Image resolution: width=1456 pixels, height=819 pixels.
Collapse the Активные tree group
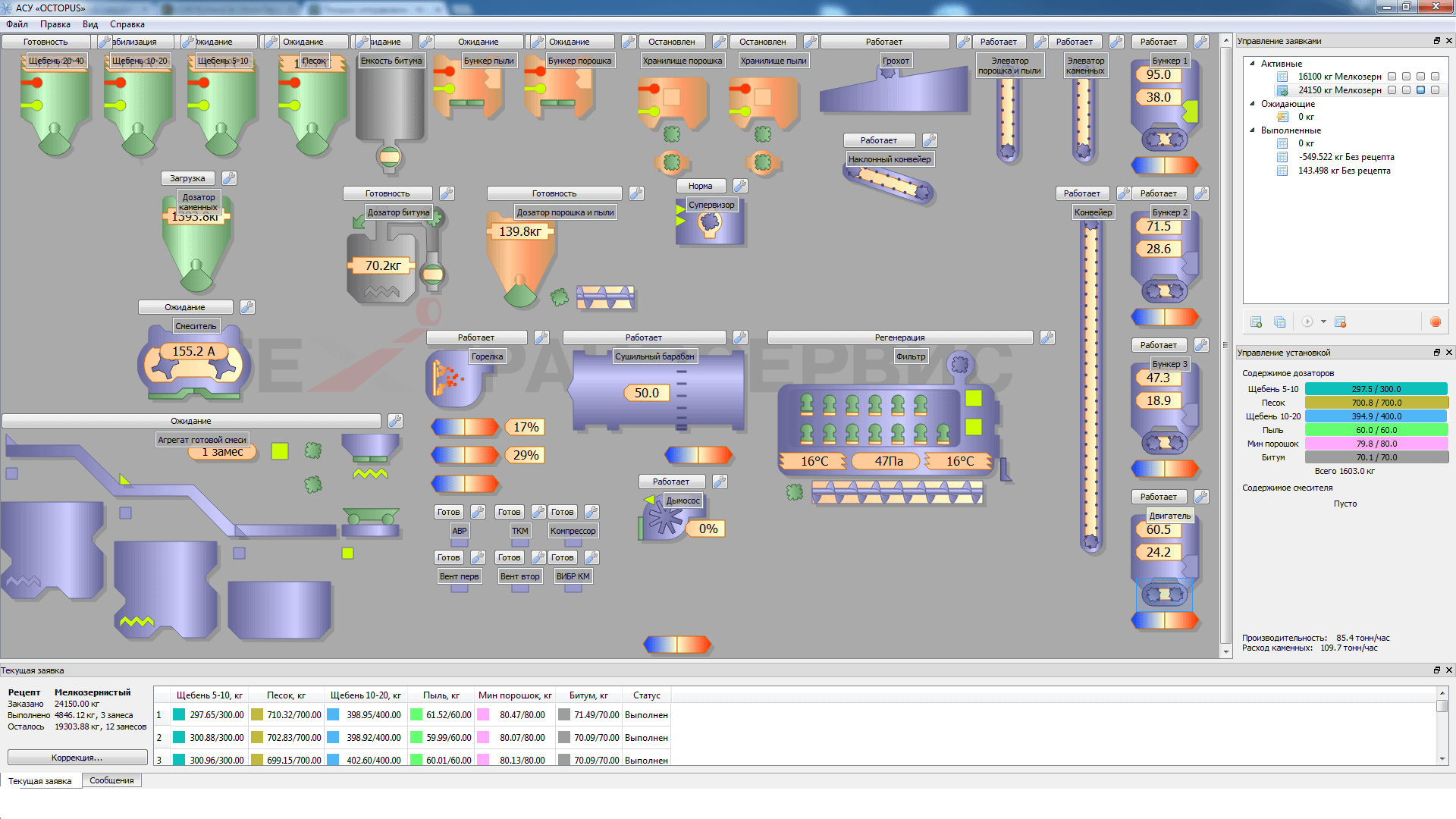coord(1252,64)
